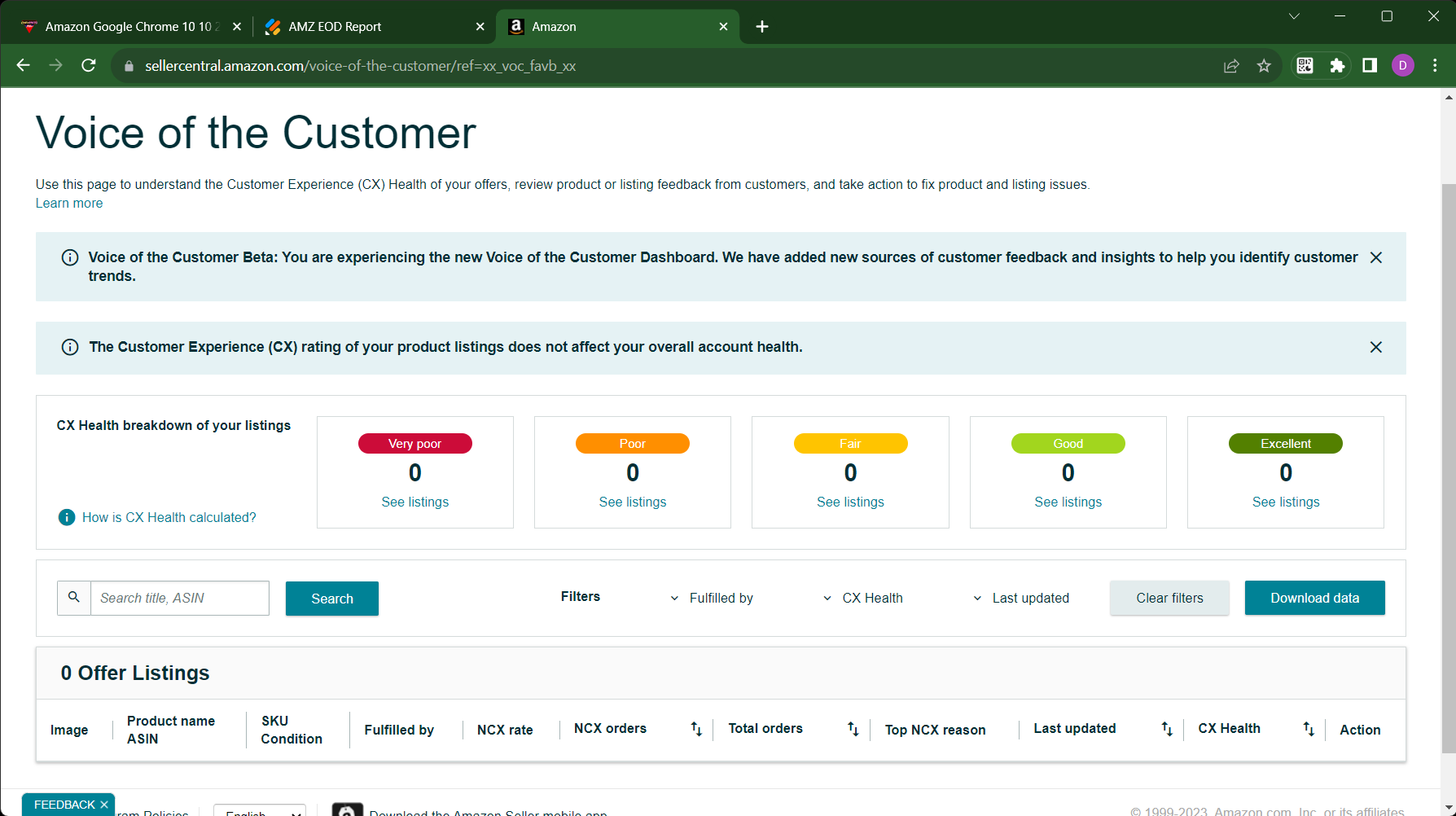Open the Learn more link
The image size is (1456, 816).
(69, 204)
